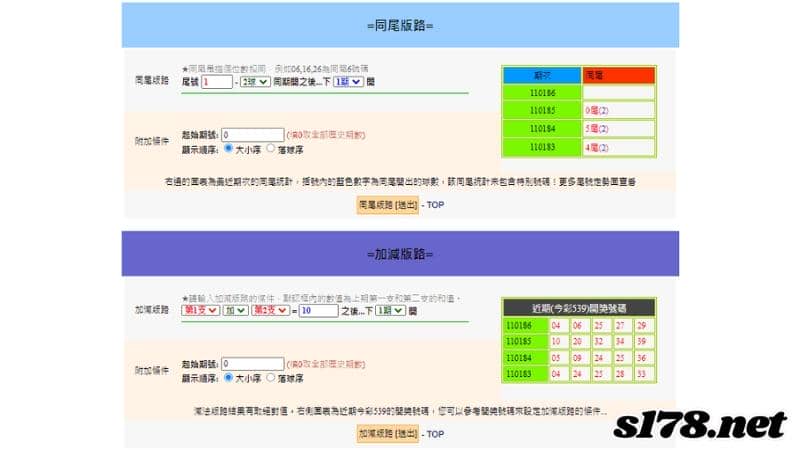Open the 1期 dropdown in 同尾版路 row
The image size is (800, 450).
point(348,82)
